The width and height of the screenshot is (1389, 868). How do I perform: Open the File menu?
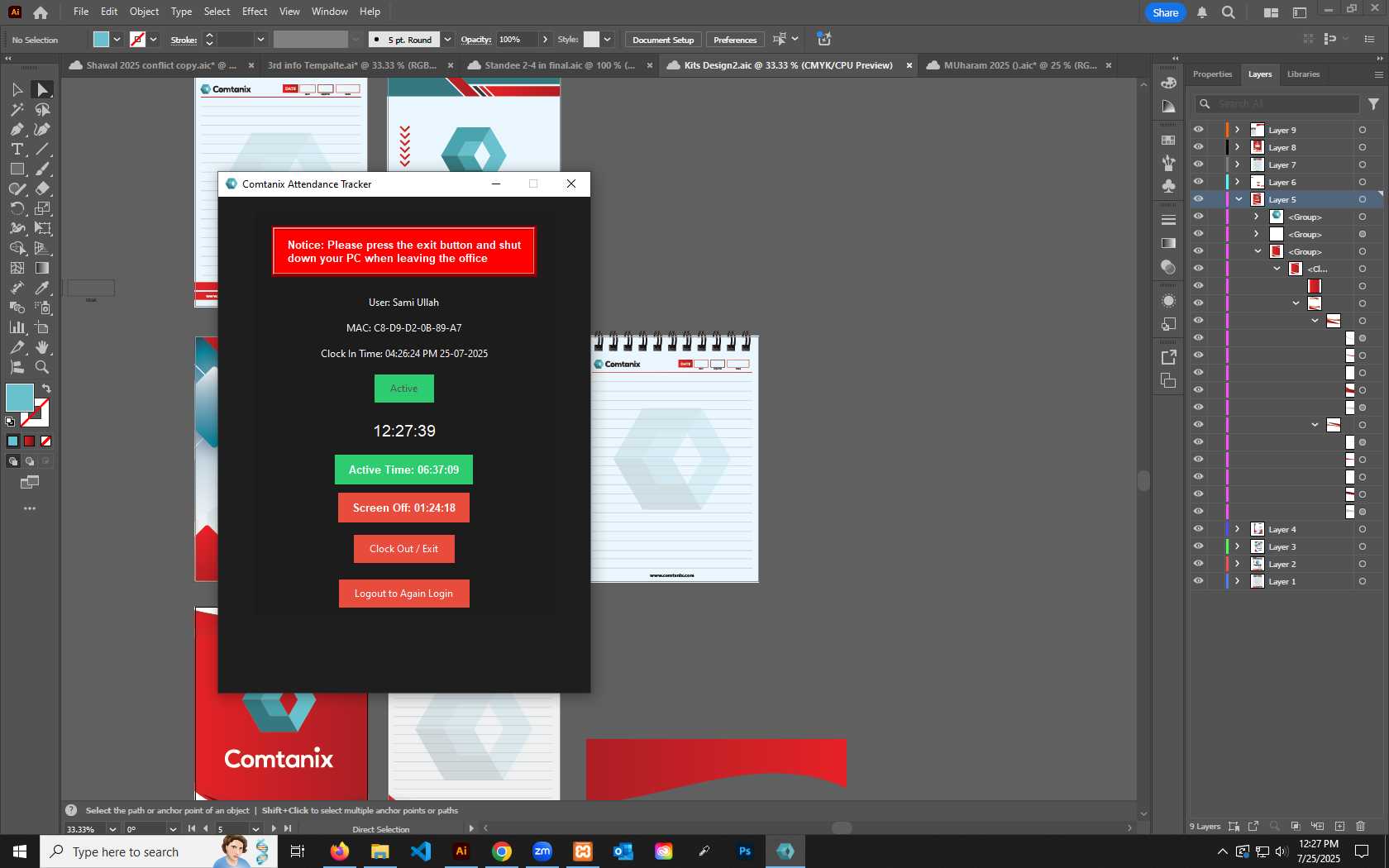[80, 12]
